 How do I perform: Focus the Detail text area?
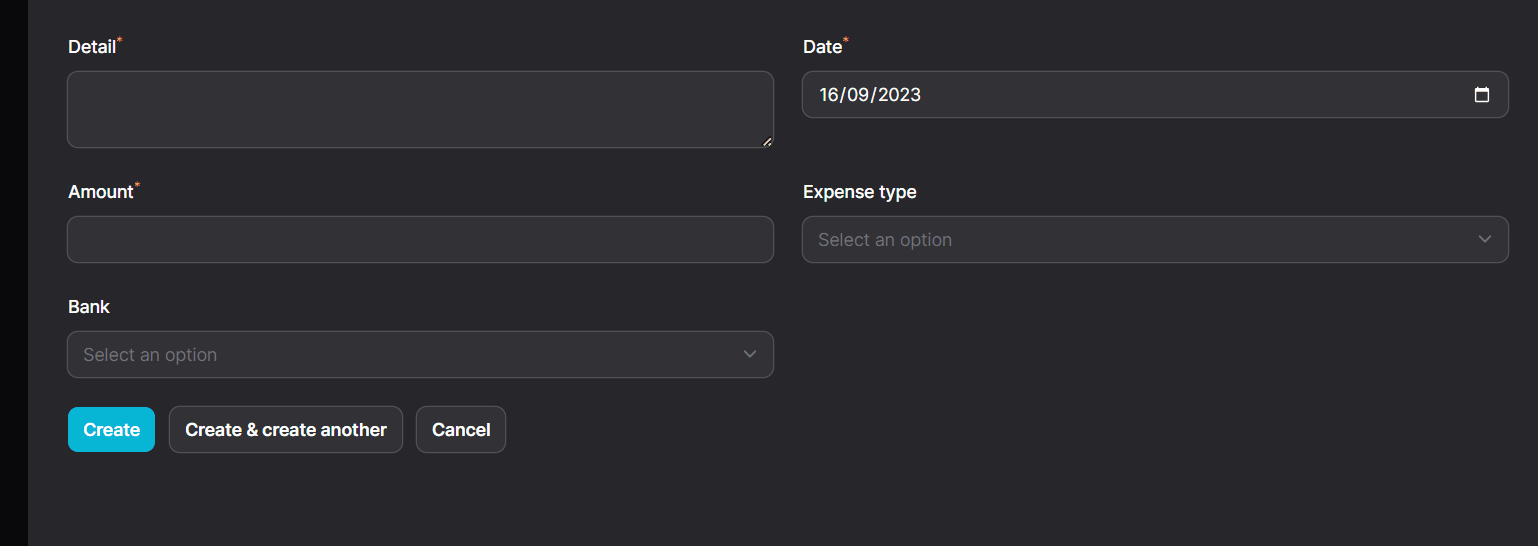(420, 110)
